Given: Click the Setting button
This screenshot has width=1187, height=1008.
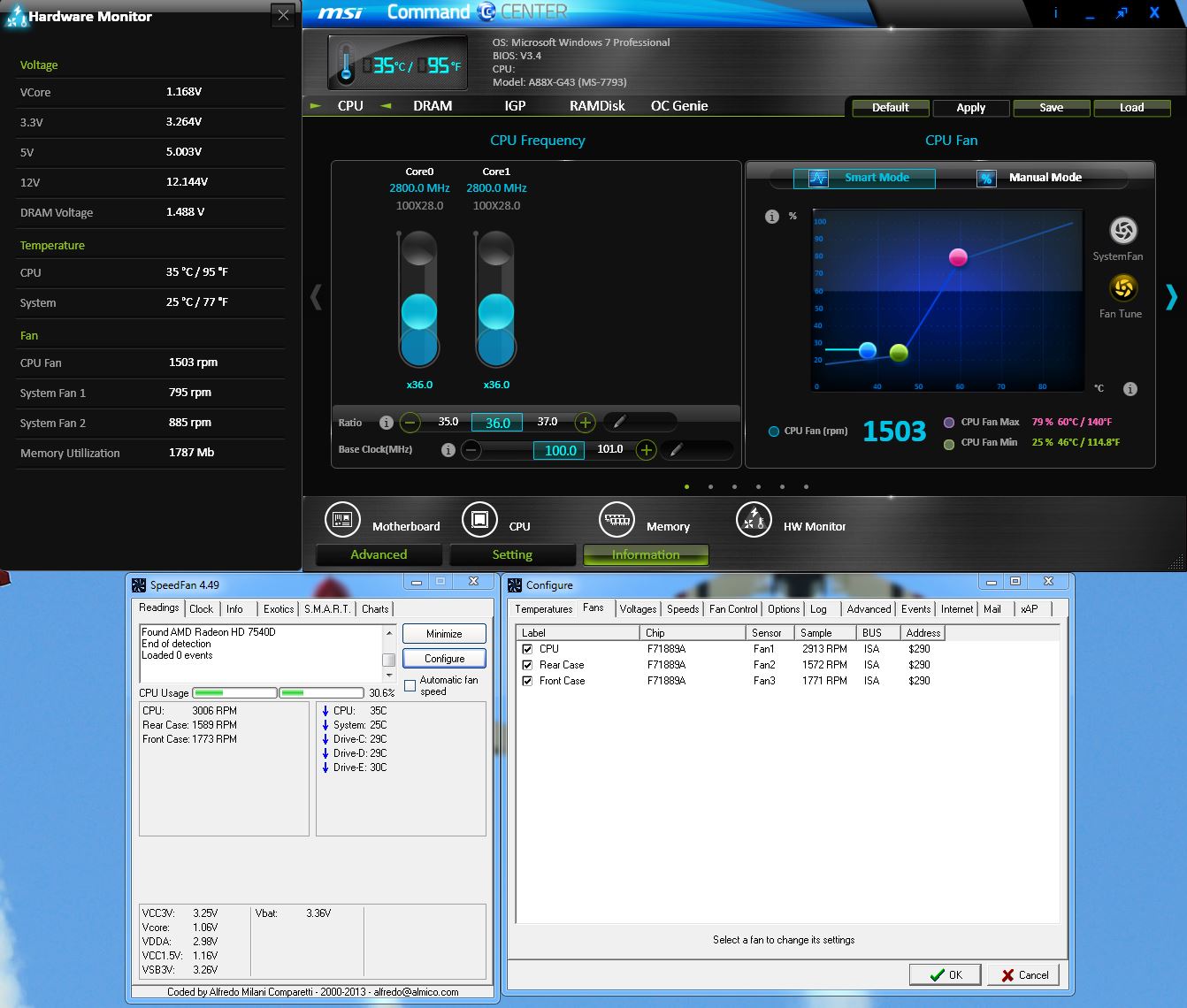Looking at the screenshot, I should tap(512, 555).
